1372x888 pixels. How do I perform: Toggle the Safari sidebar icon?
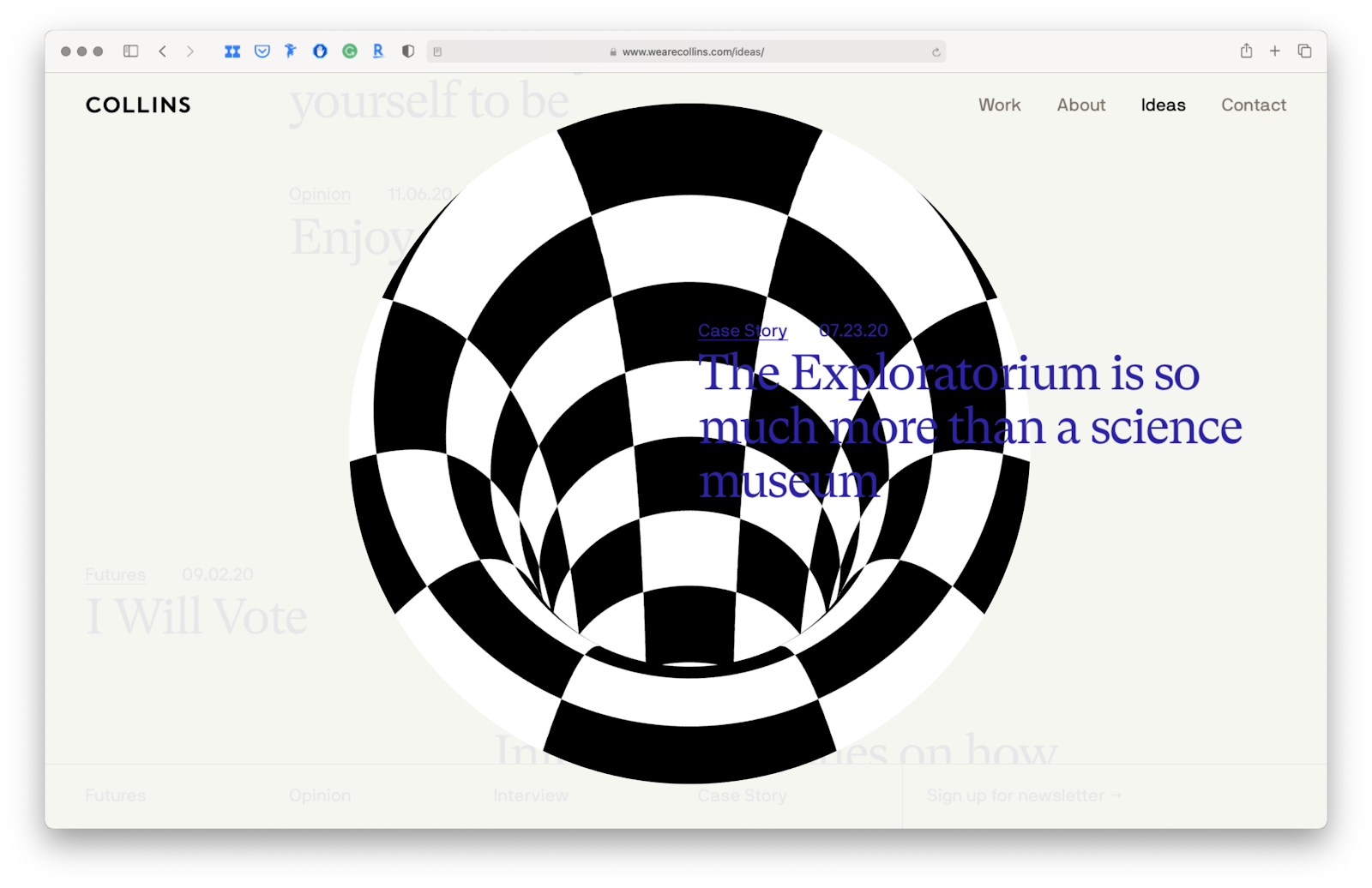[x=130, y=51]
